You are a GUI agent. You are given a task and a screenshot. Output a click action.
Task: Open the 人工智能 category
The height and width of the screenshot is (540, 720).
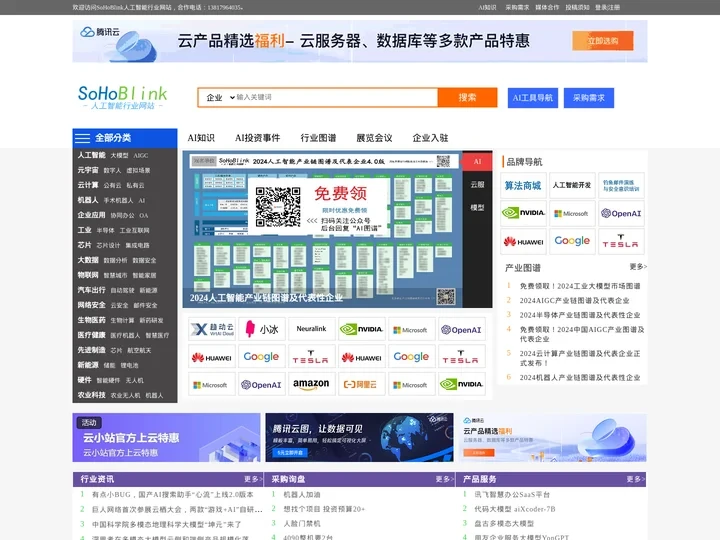point(91,155)
